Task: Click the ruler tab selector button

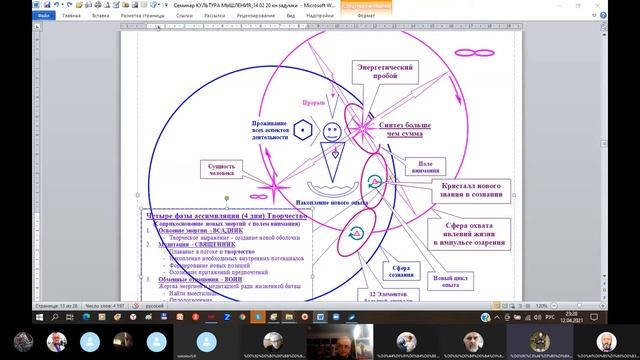Action: point(37,26)
